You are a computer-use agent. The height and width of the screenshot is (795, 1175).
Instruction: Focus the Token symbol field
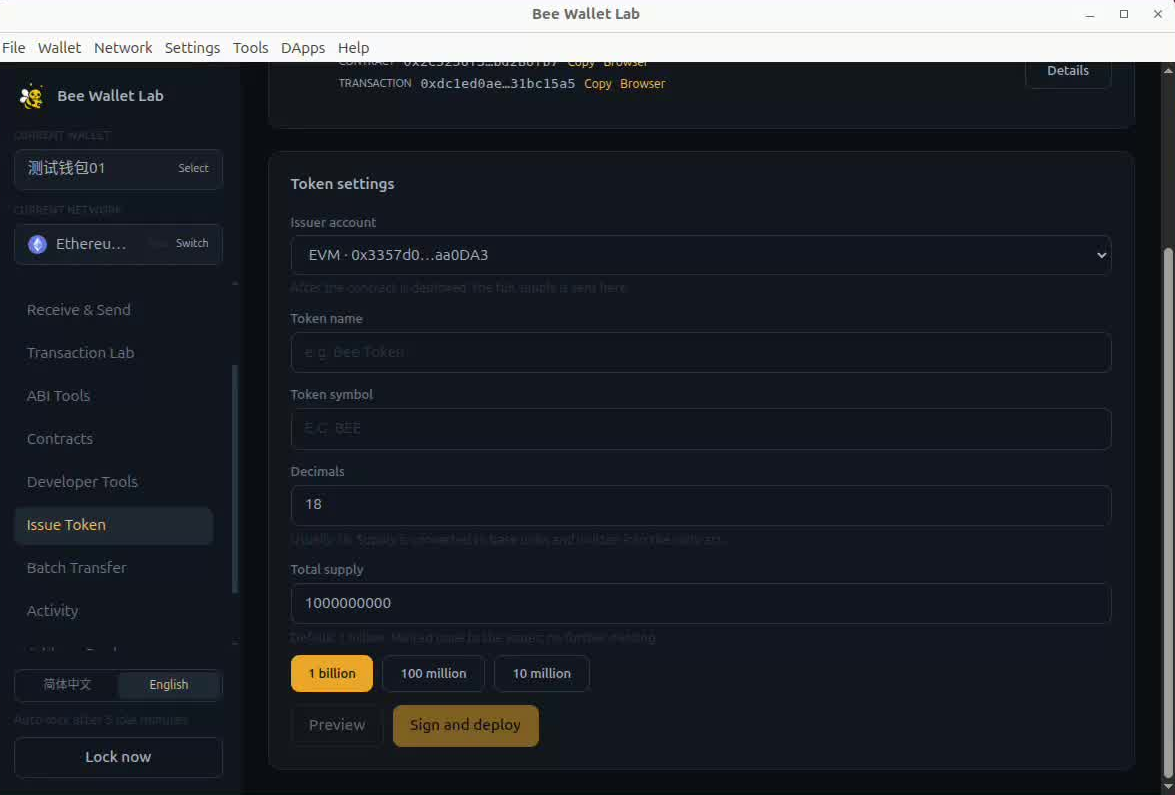coord(701,429)
